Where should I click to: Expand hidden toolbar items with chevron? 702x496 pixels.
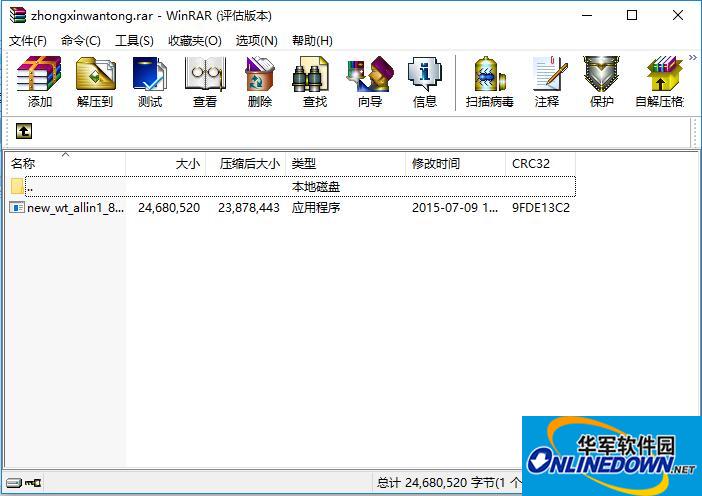693,57
